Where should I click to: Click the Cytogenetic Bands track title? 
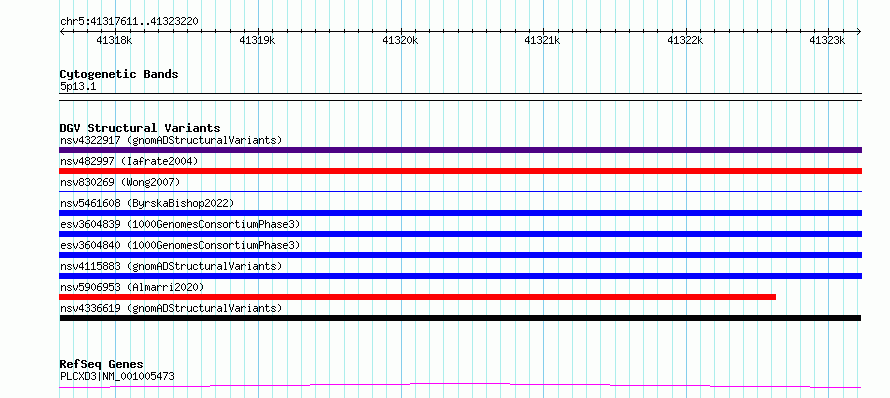click(x=119, y=74)
